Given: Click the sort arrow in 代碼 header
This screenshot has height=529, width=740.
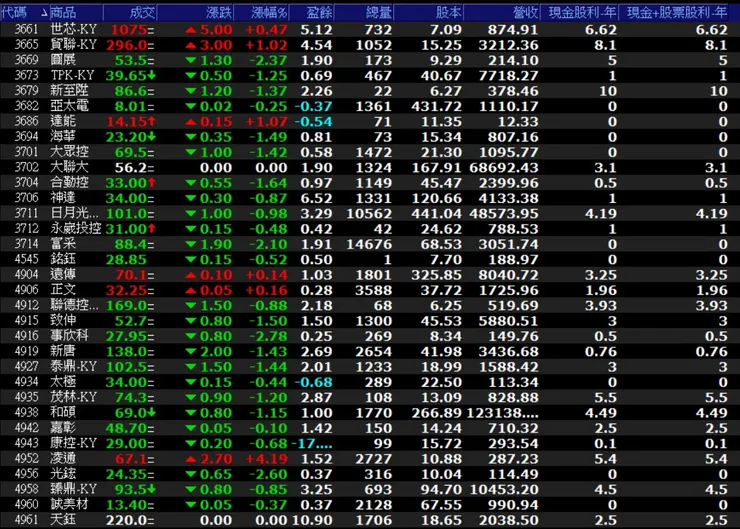Looking at the screenshot, I should point(44,13).
